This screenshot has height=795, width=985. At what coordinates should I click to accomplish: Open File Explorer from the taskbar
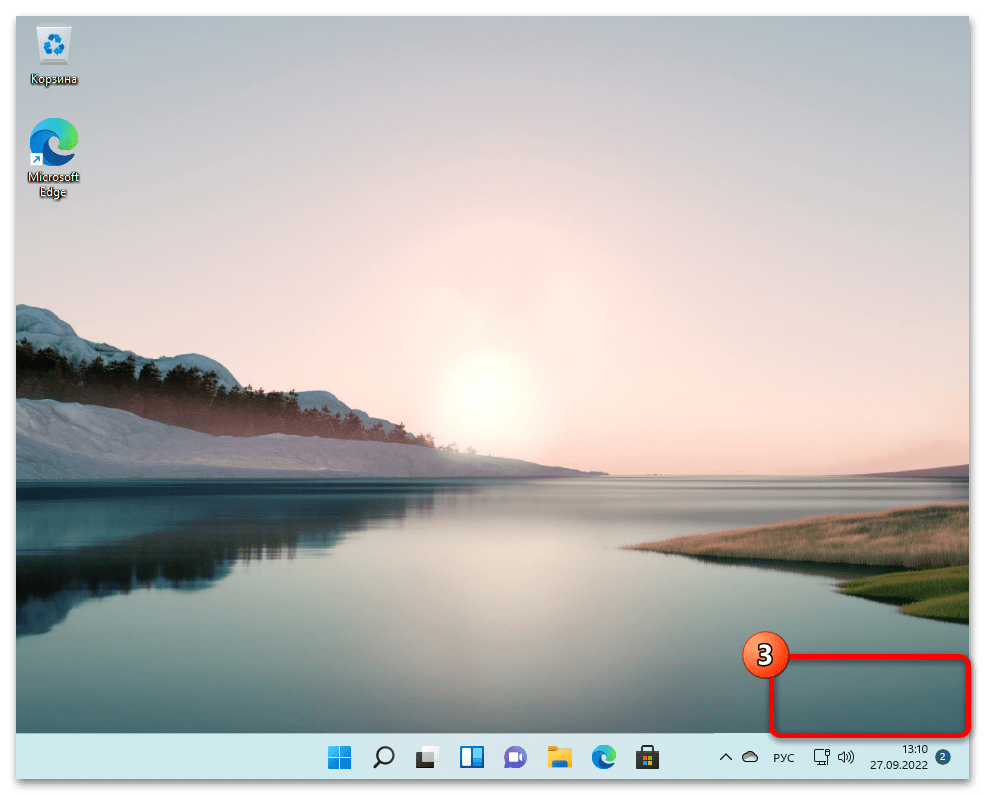tap(559, 757)
